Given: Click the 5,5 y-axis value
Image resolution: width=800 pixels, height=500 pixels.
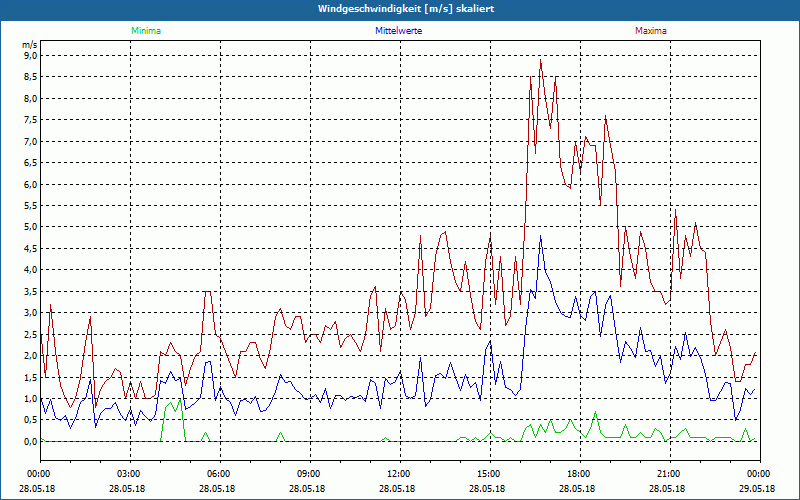Looking at the screenshot, I should 32,206.
